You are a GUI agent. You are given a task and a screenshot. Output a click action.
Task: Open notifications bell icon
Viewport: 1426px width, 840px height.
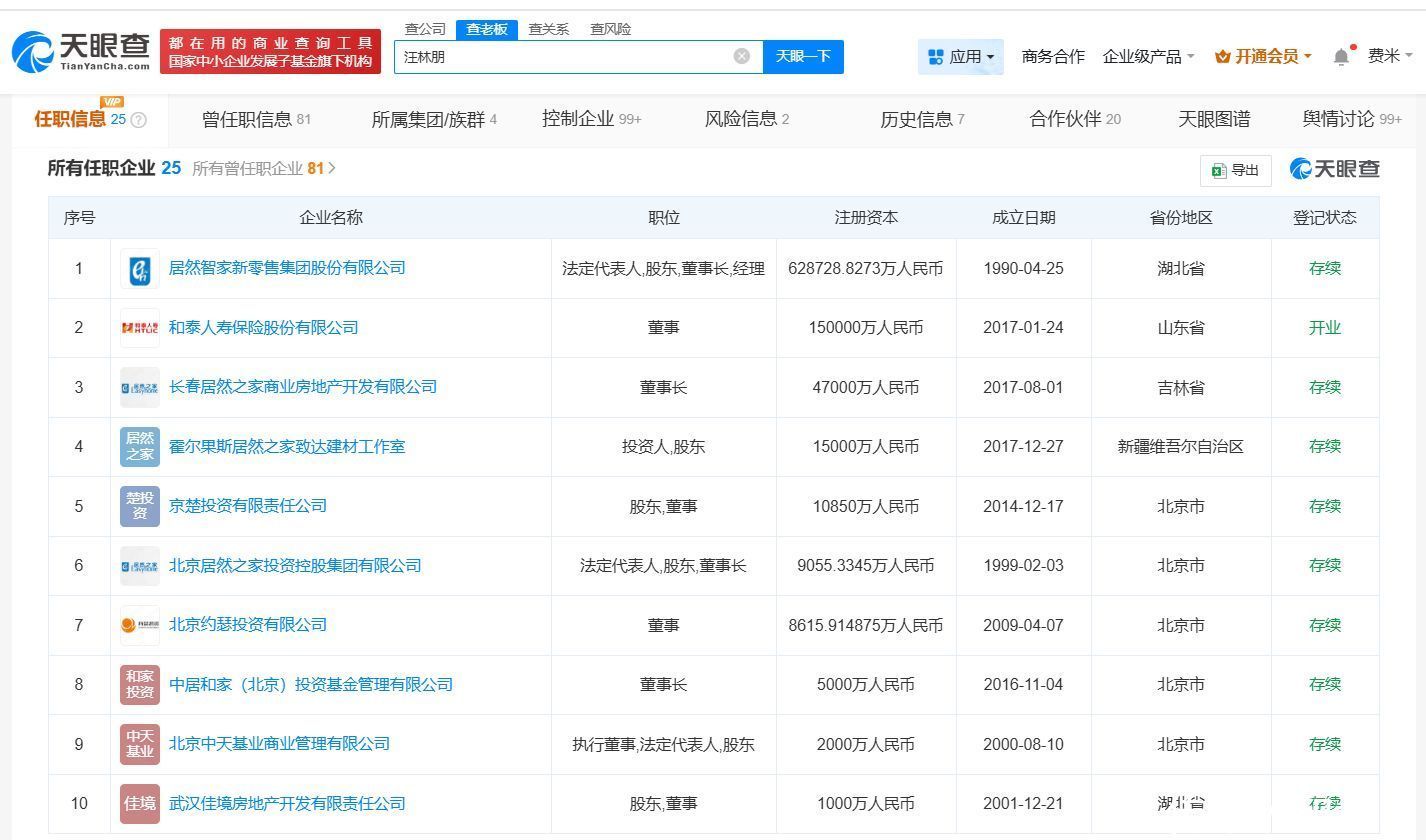[x=1341, y=57]
